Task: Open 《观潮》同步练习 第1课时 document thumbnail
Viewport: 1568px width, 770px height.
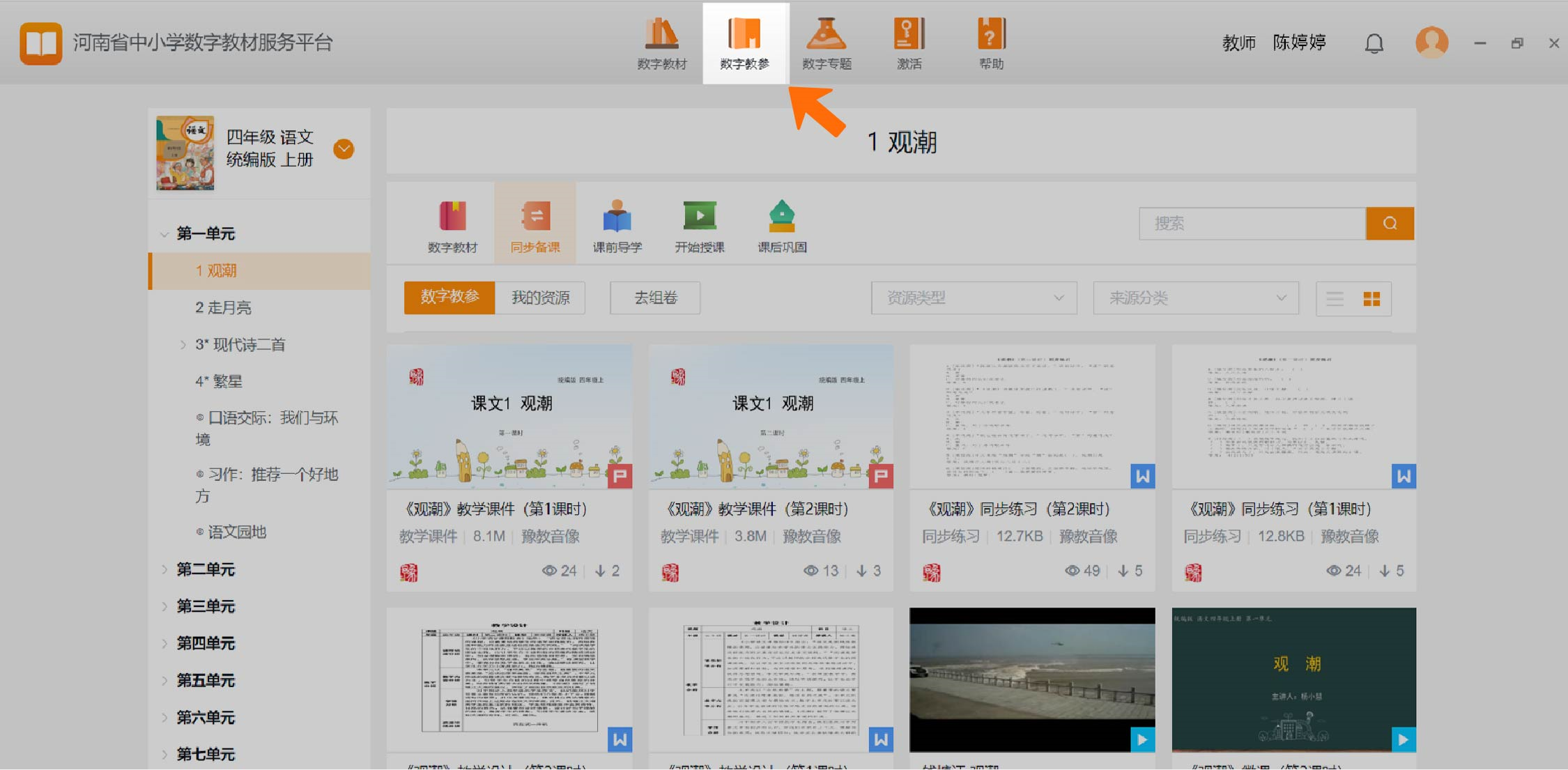Action: [1294, 416]
